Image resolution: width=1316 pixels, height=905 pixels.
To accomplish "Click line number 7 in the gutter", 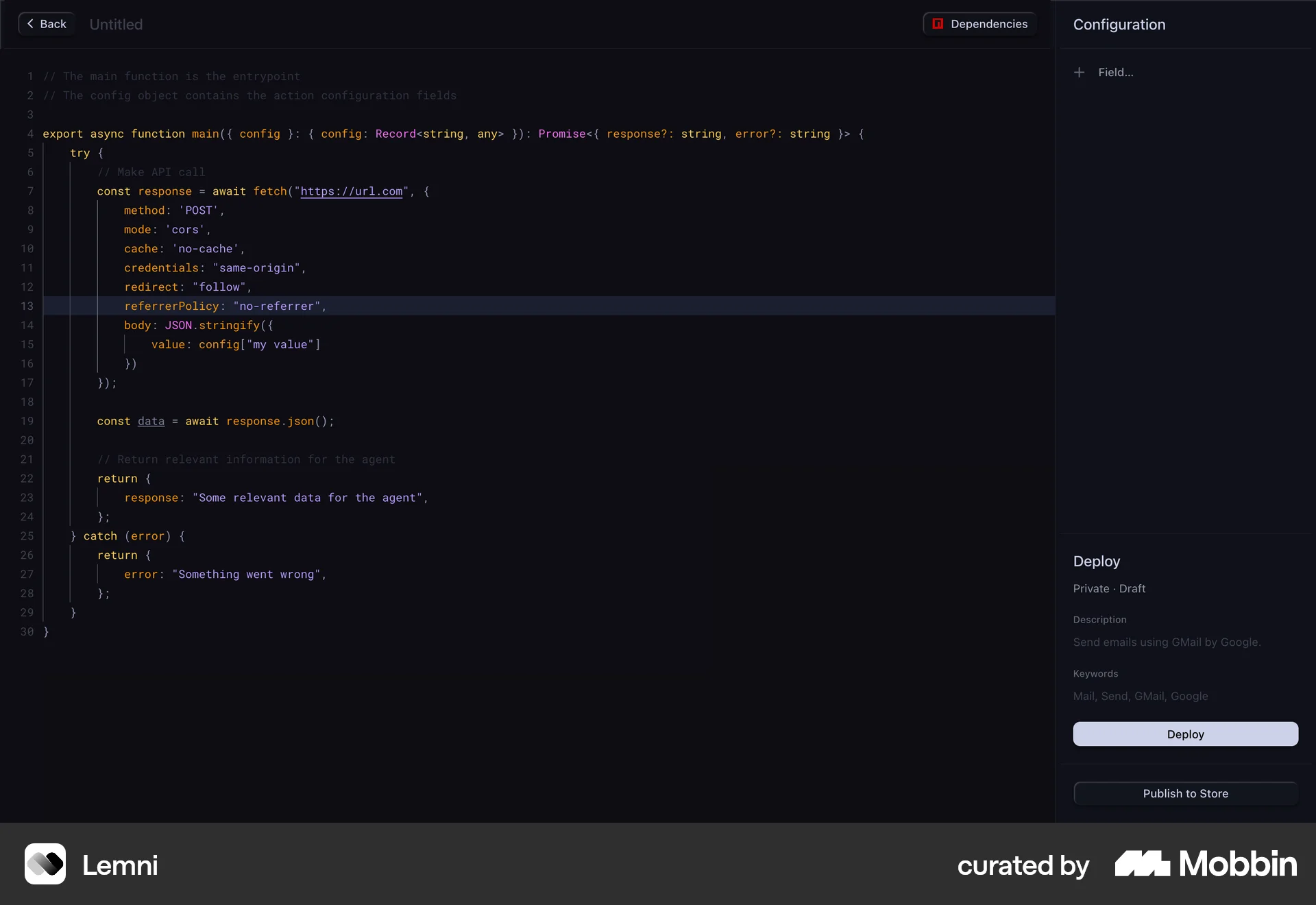I will [29, 191].
